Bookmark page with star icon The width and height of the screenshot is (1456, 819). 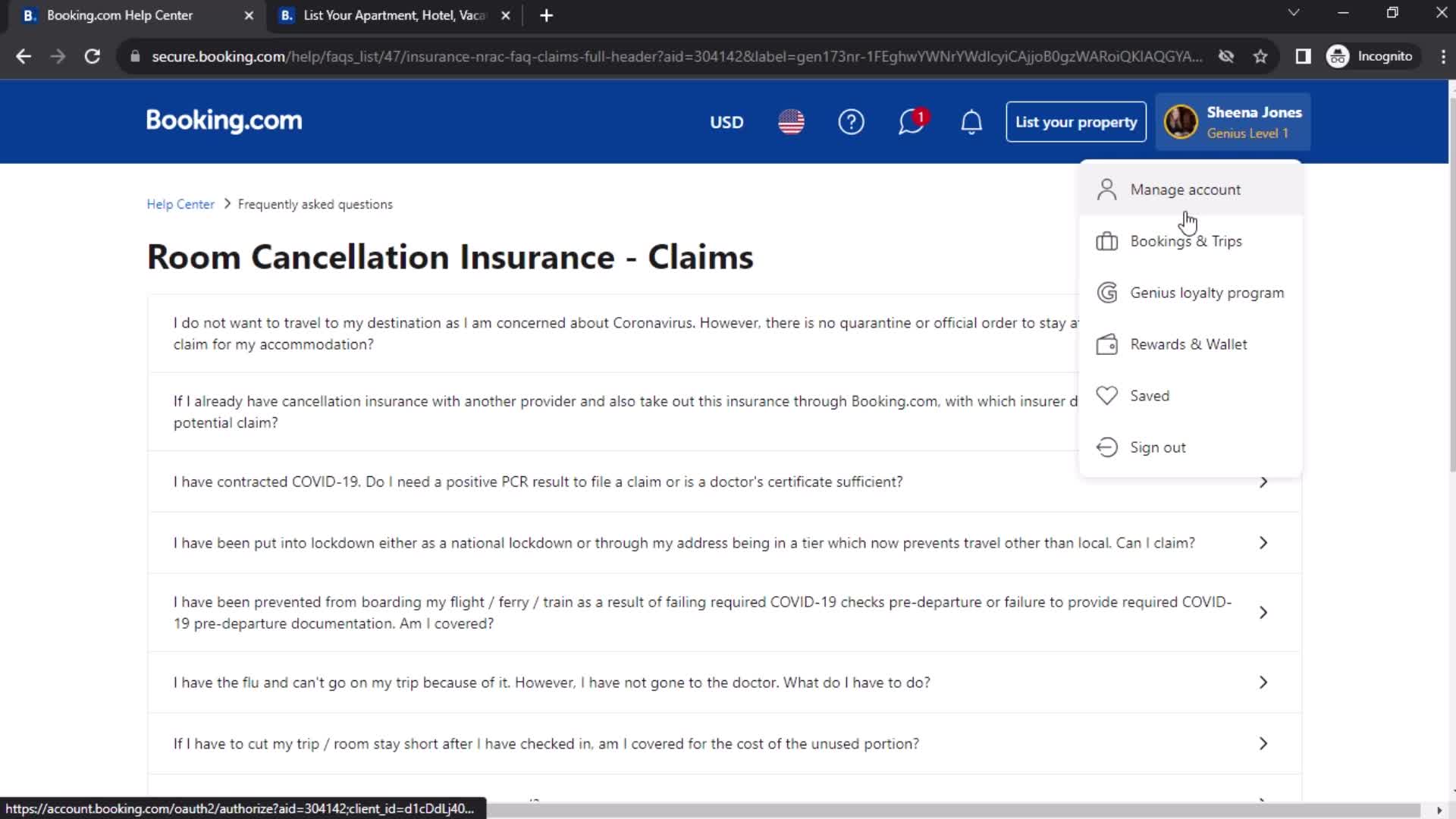click(x=1260, y=56)
